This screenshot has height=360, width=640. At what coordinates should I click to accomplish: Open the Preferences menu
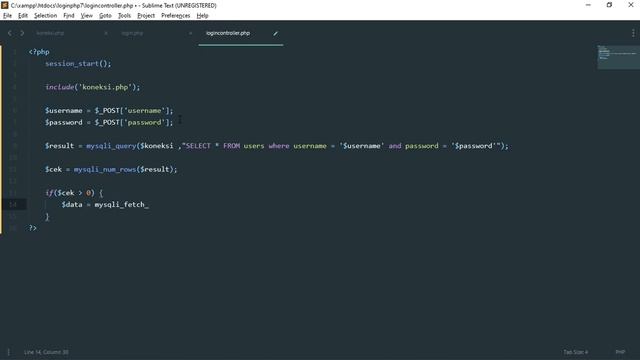click(x=176, y=16)
